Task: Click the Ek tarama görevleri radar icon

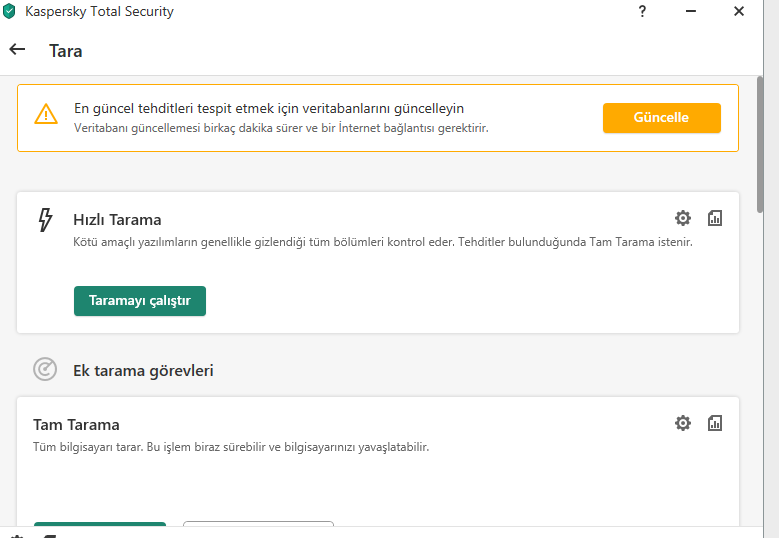Action: pos(45,370)
